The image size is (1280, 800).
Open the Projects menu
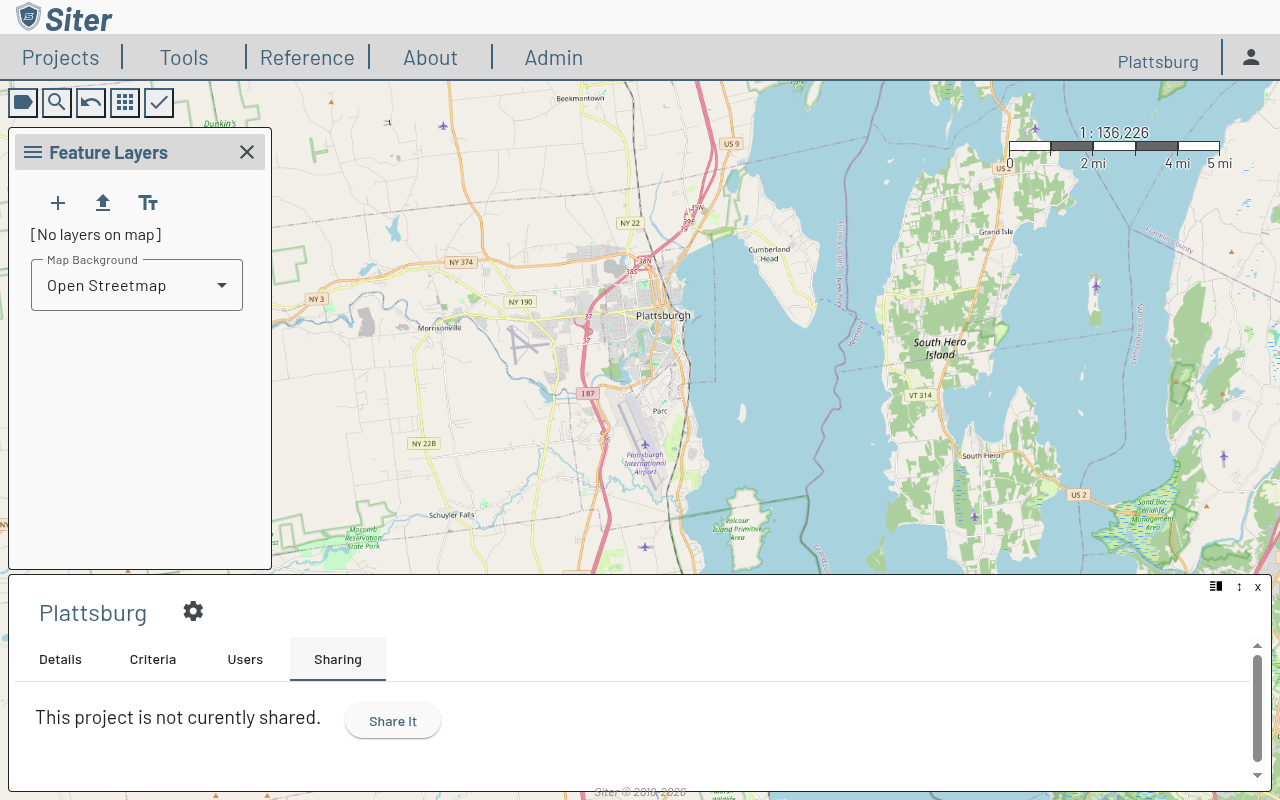point(61,58)
